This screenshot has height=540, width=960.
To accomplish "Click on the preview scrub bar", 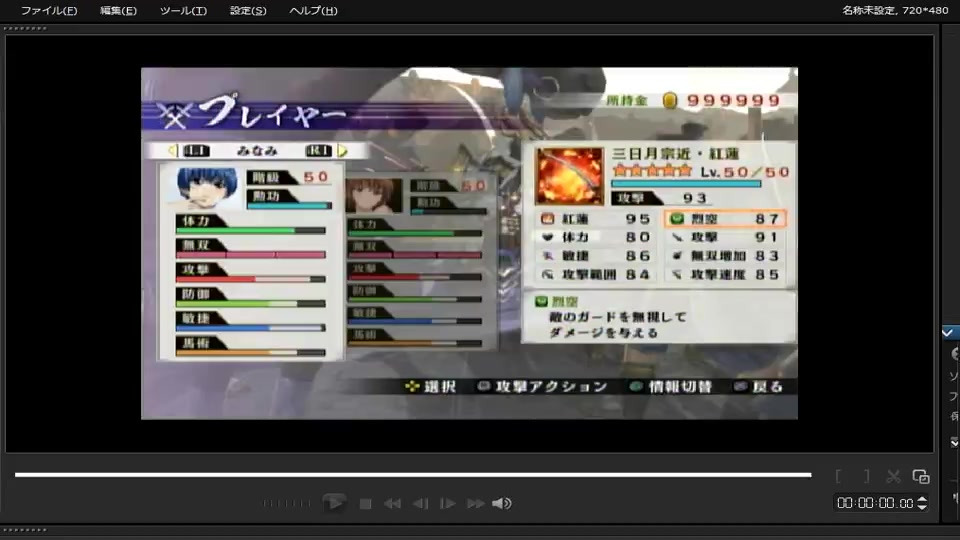I will (413, 474).
